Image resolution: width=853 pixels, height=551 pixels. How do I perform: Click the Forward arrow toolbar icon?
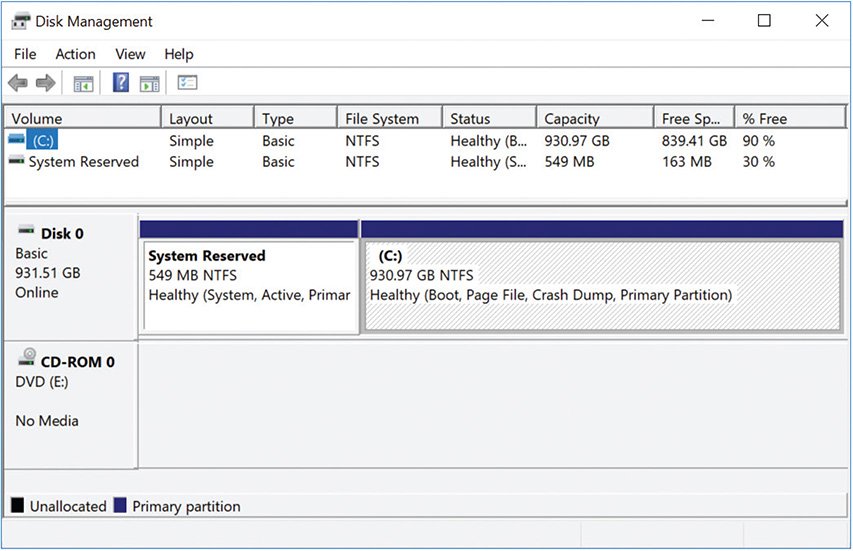pos(45,84)
